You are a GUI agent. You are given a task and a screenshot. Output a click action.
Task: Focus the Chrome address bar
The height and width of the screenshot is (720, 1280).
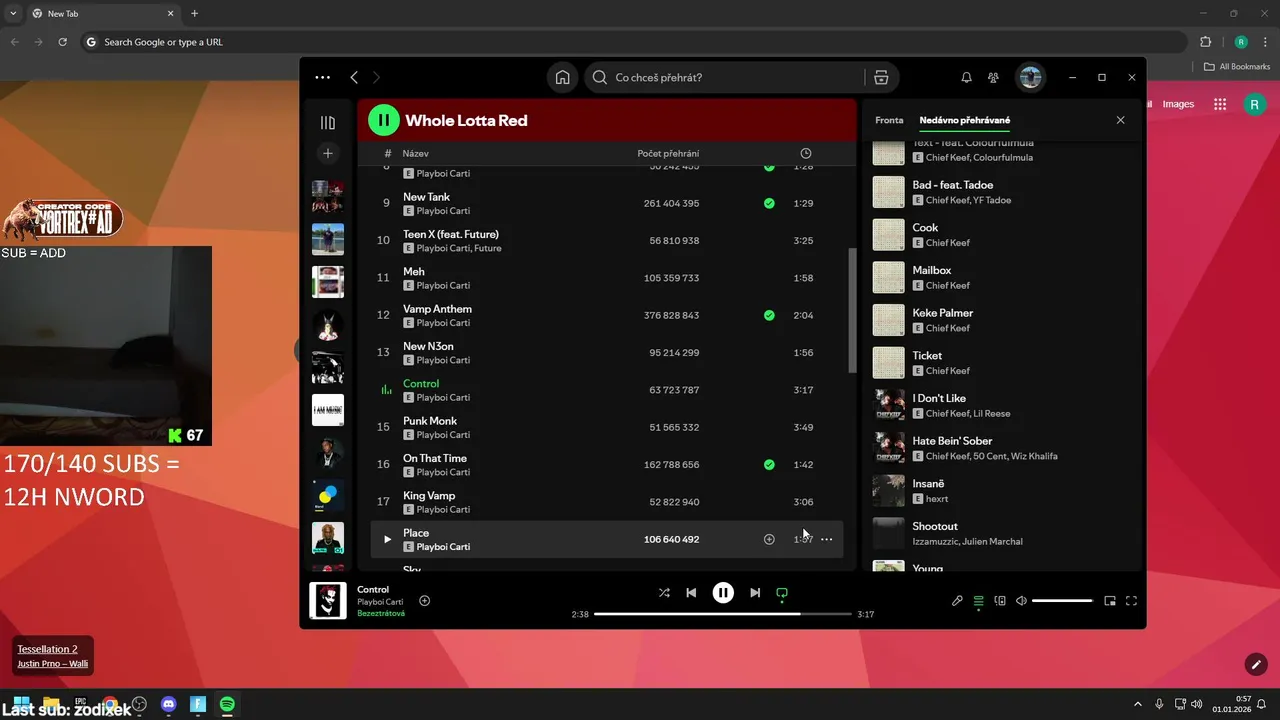[634, 42]
